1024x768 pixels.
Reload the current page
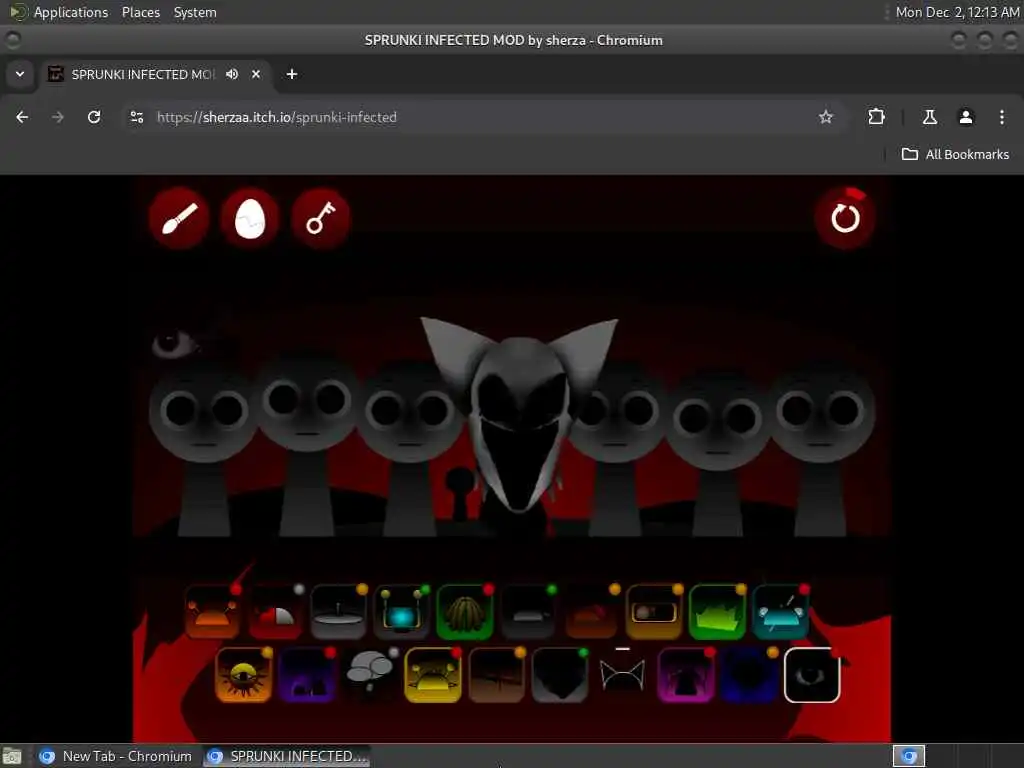tap(94, 117)
